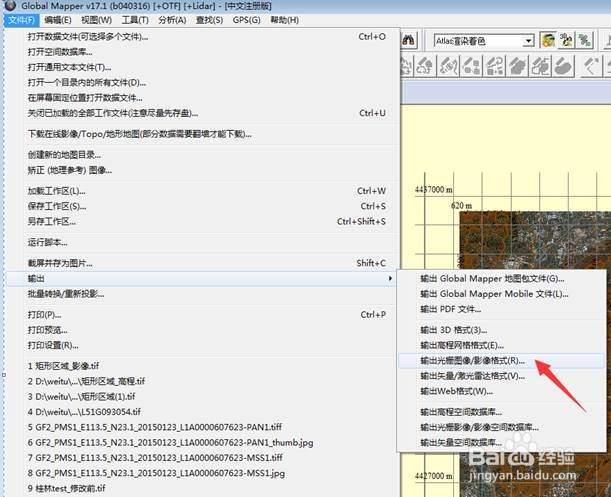Open recent file 8 ending MSS1.jpg
611x497 pixels.
(203, 473)
